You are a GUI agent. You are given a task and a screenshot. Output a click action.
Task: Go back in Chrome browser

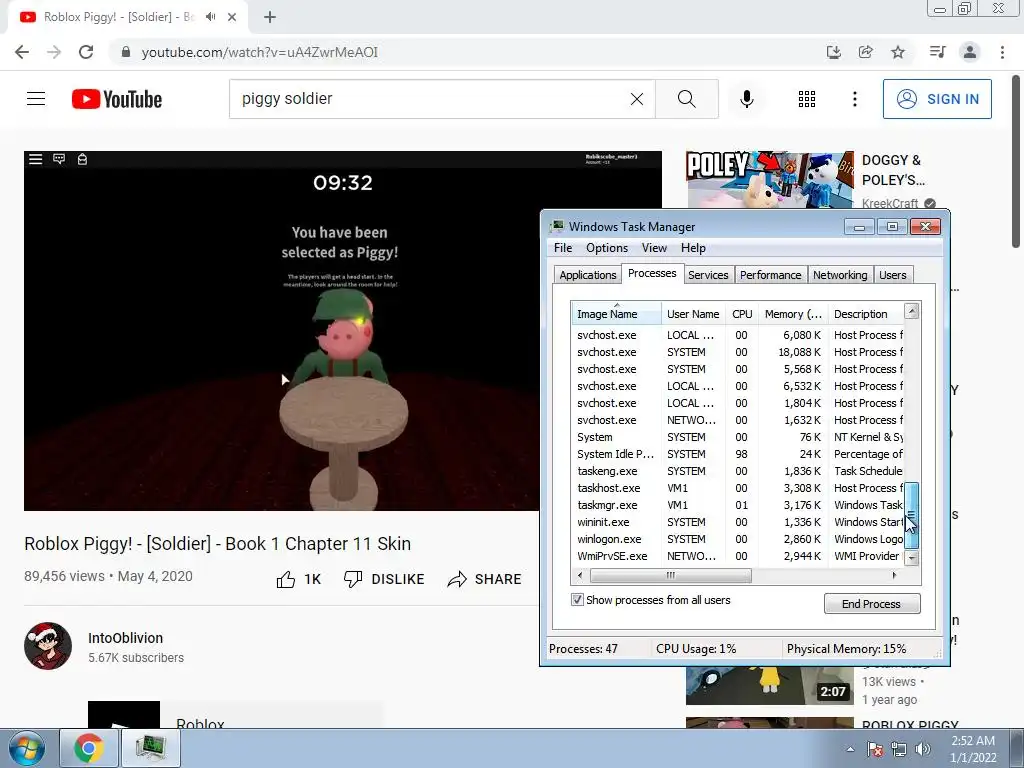tap(22, 52)
